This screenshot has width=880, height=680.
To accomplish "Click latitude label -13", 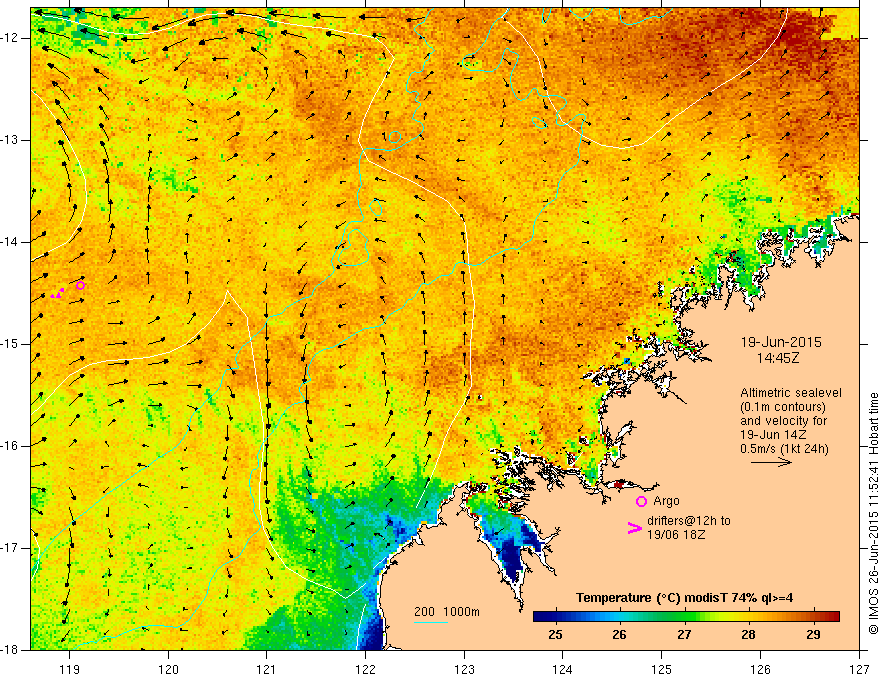I will click(11, 140).
